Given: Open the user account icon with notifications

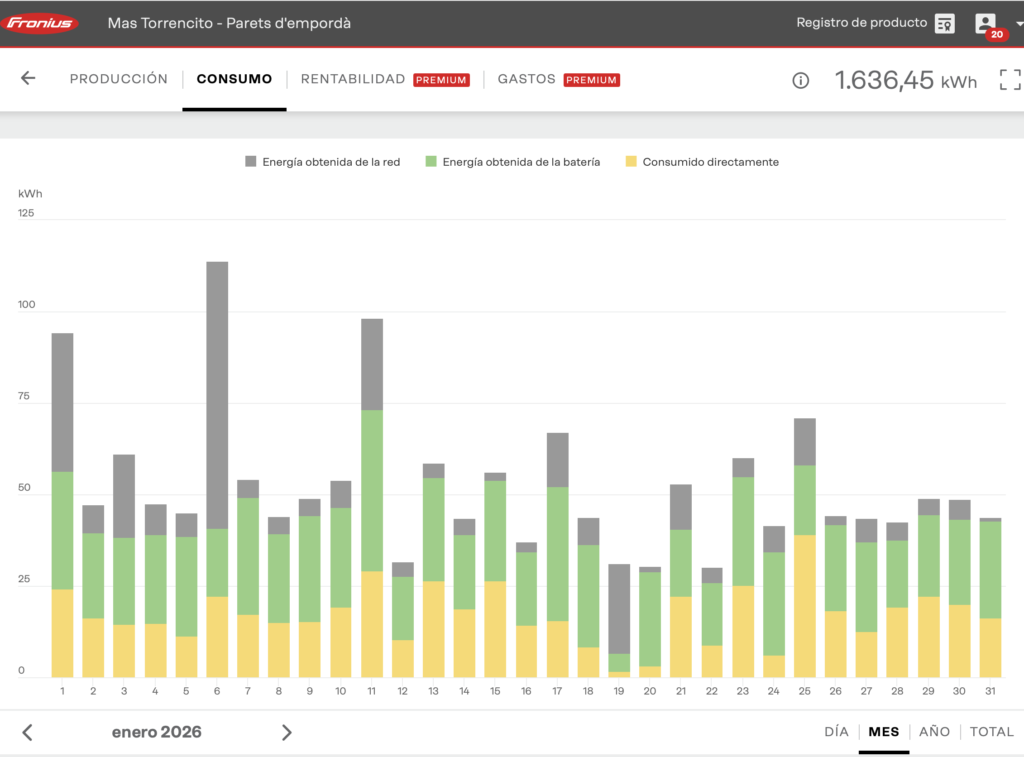Looking at the screenshot, I should click(x=986, y=23).
